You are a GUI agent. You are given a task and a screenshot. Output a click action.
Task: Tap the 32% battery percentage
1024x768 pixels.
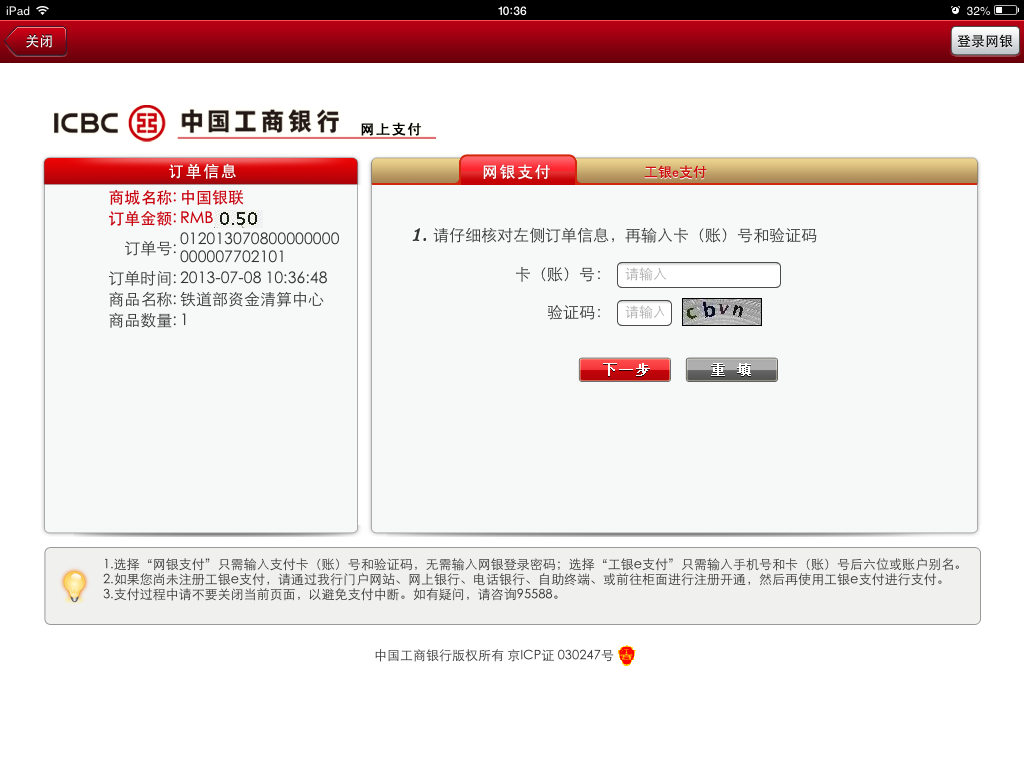(x=978, y=10)
